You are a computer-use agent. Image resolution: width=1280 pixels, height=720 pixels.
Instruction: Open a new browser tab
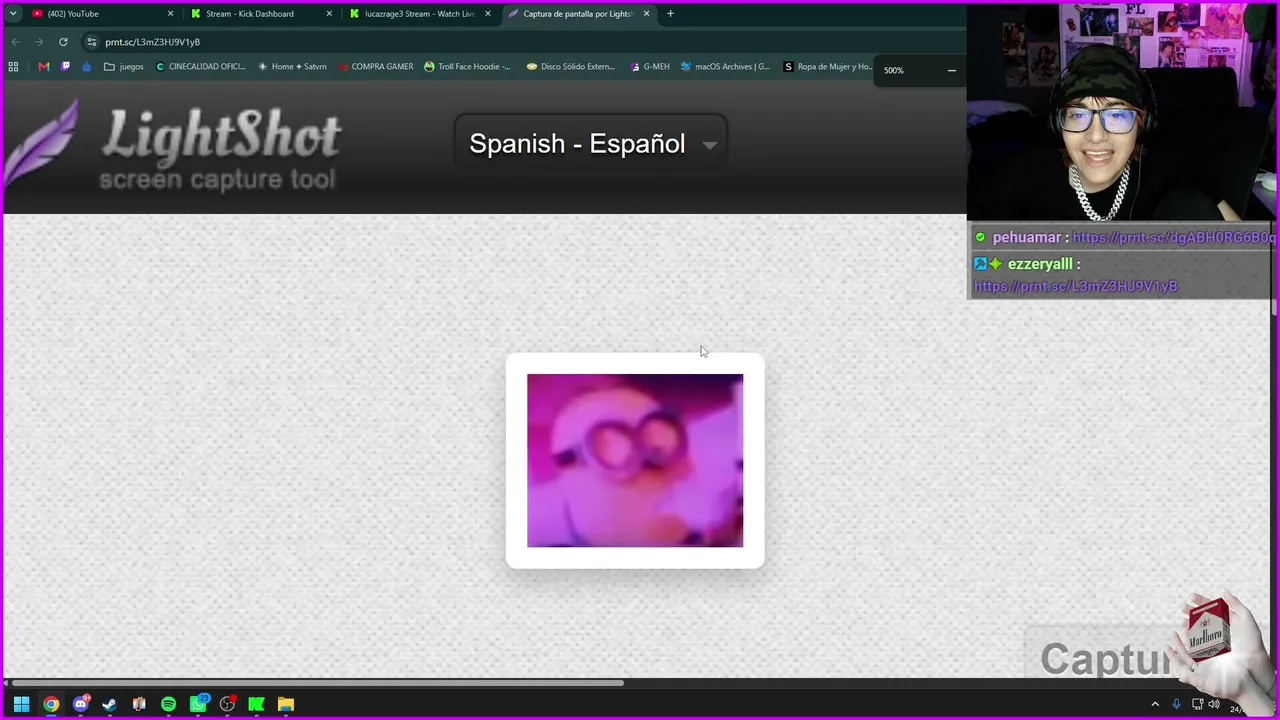pyautogui.click(x=670, y=14)
